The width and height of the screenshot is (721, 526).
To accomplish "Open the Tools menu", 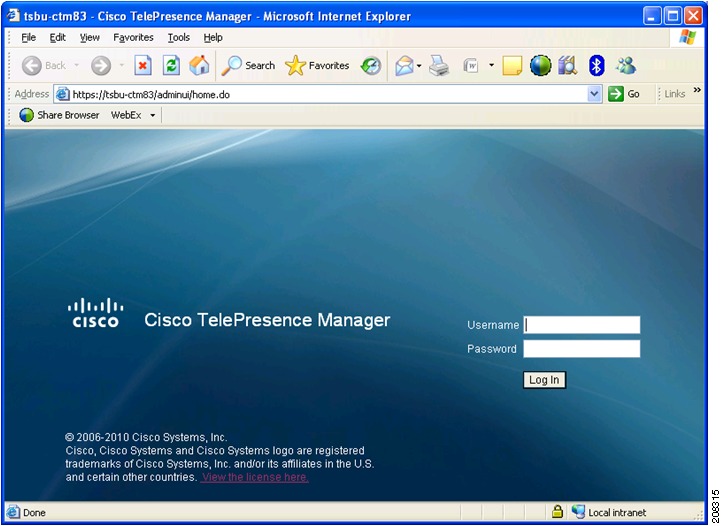I will click(x=178, y=38).
